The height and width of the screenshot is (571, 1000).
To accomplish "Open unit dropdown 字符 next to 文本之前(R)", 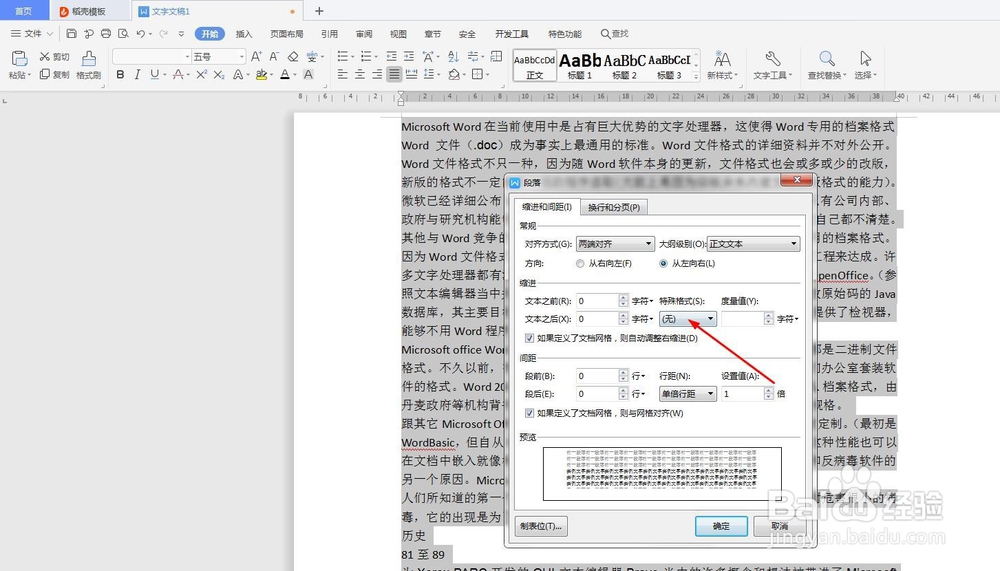I will pos(642,300).
